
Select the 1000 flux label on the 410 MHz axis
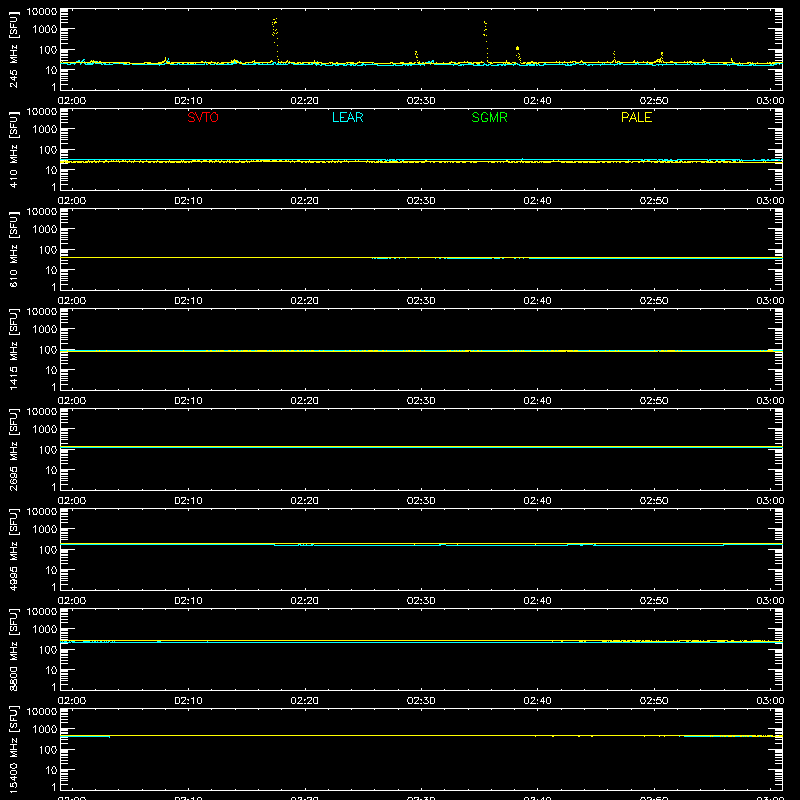[x=45, y=130]
